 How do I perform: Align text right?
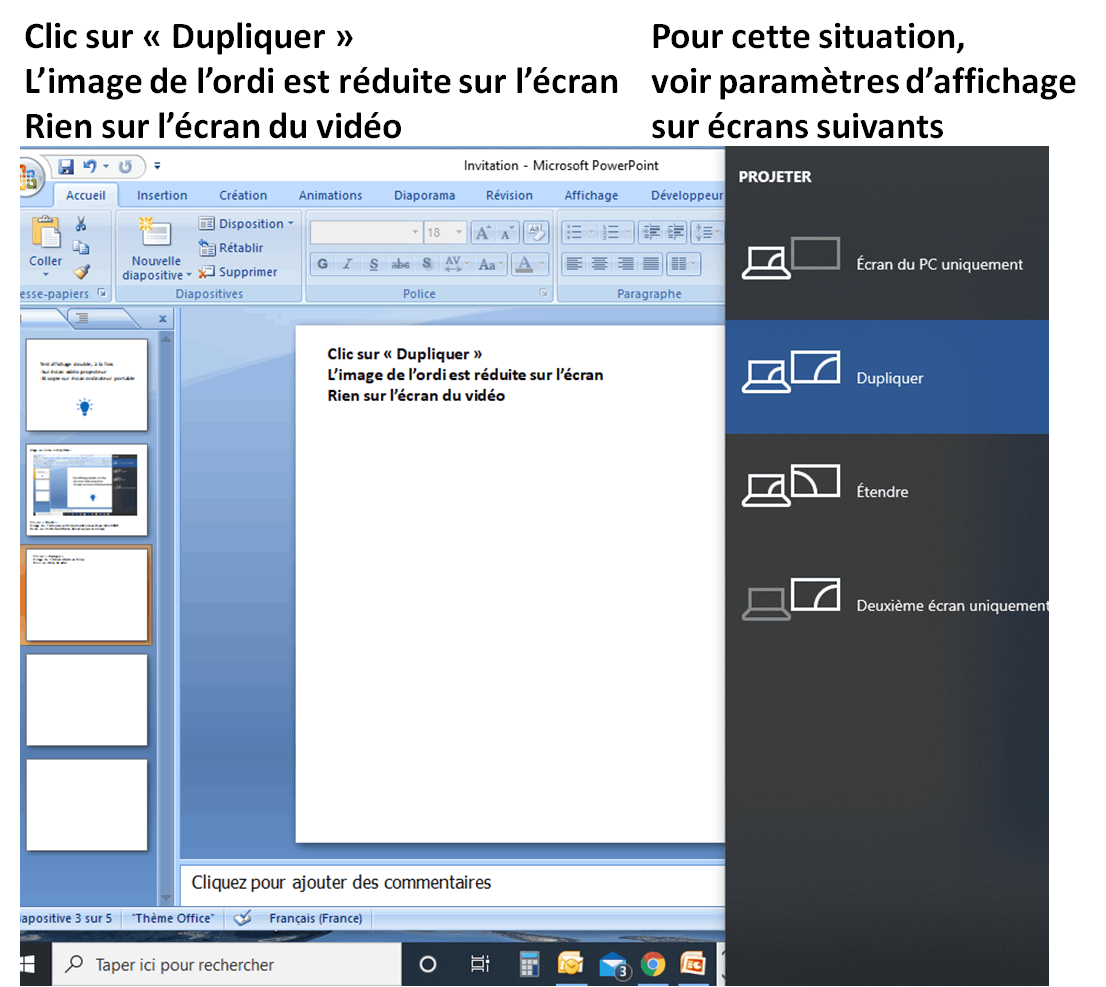pyautogui.click(x=626, y=264)
